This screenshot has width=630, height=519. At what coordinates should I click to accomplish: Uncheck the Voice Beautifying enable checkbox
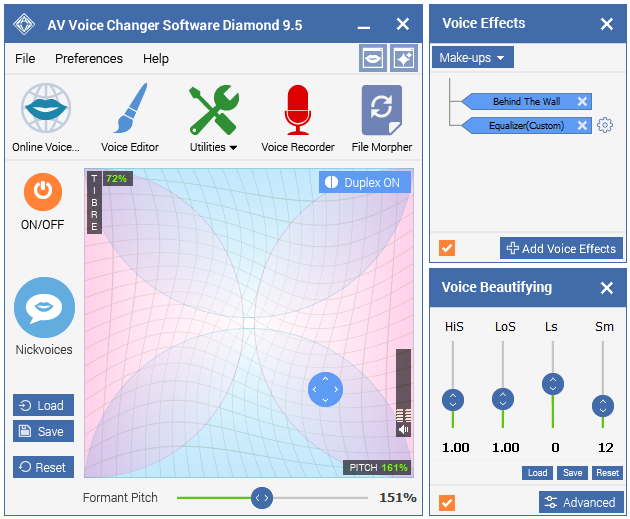(x=447, y=502)
